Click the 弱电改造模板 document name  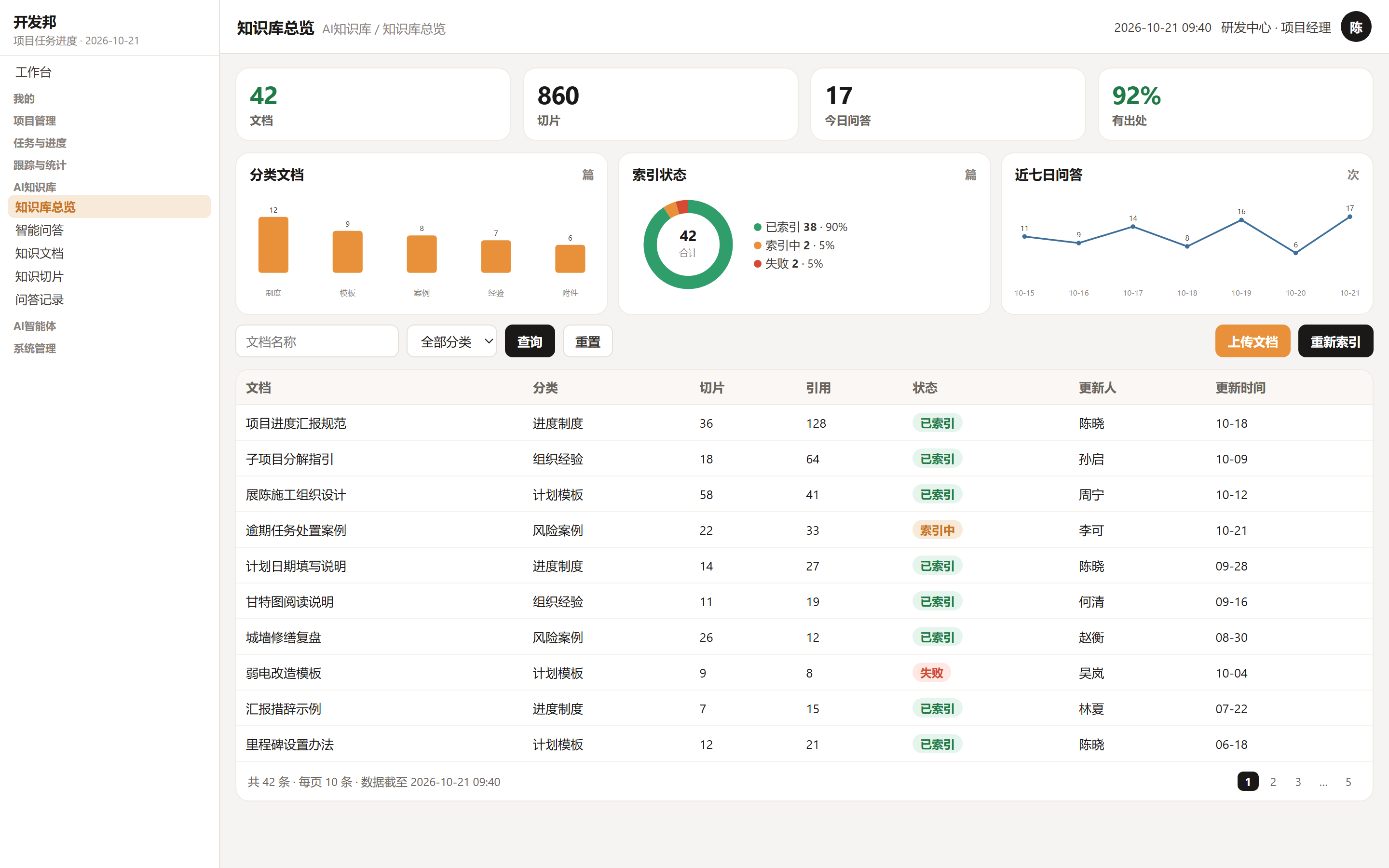point(284,673)
